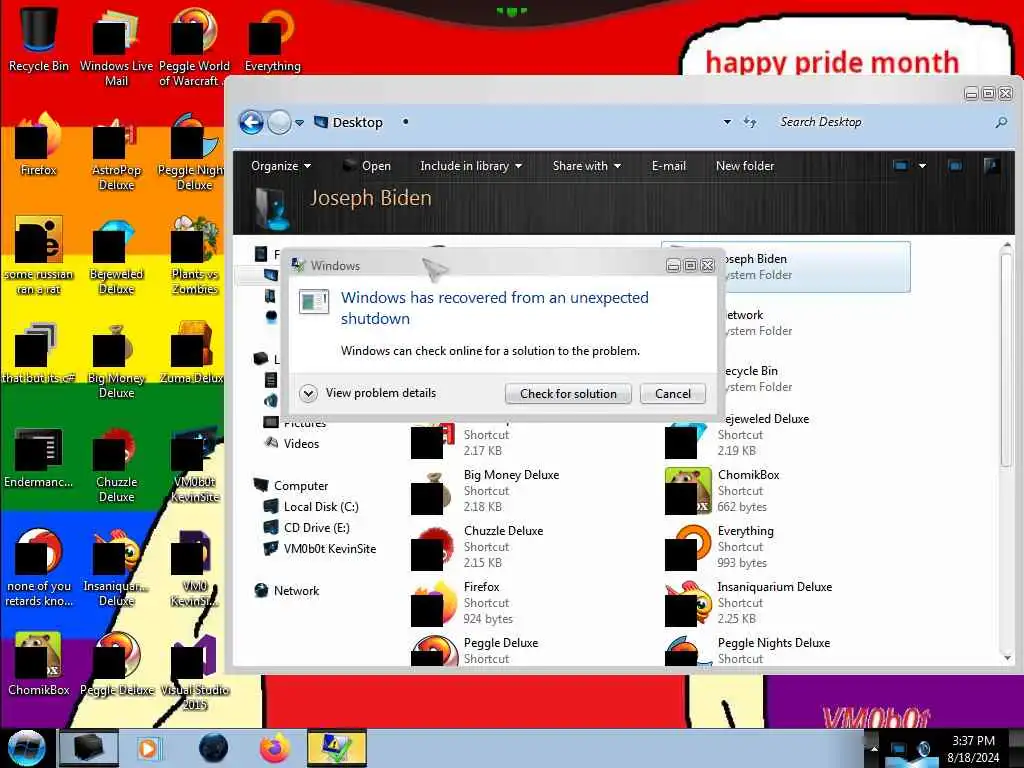Open the Share with dropdown
The image size is (1024, 768).
click(x=586, y=166)
